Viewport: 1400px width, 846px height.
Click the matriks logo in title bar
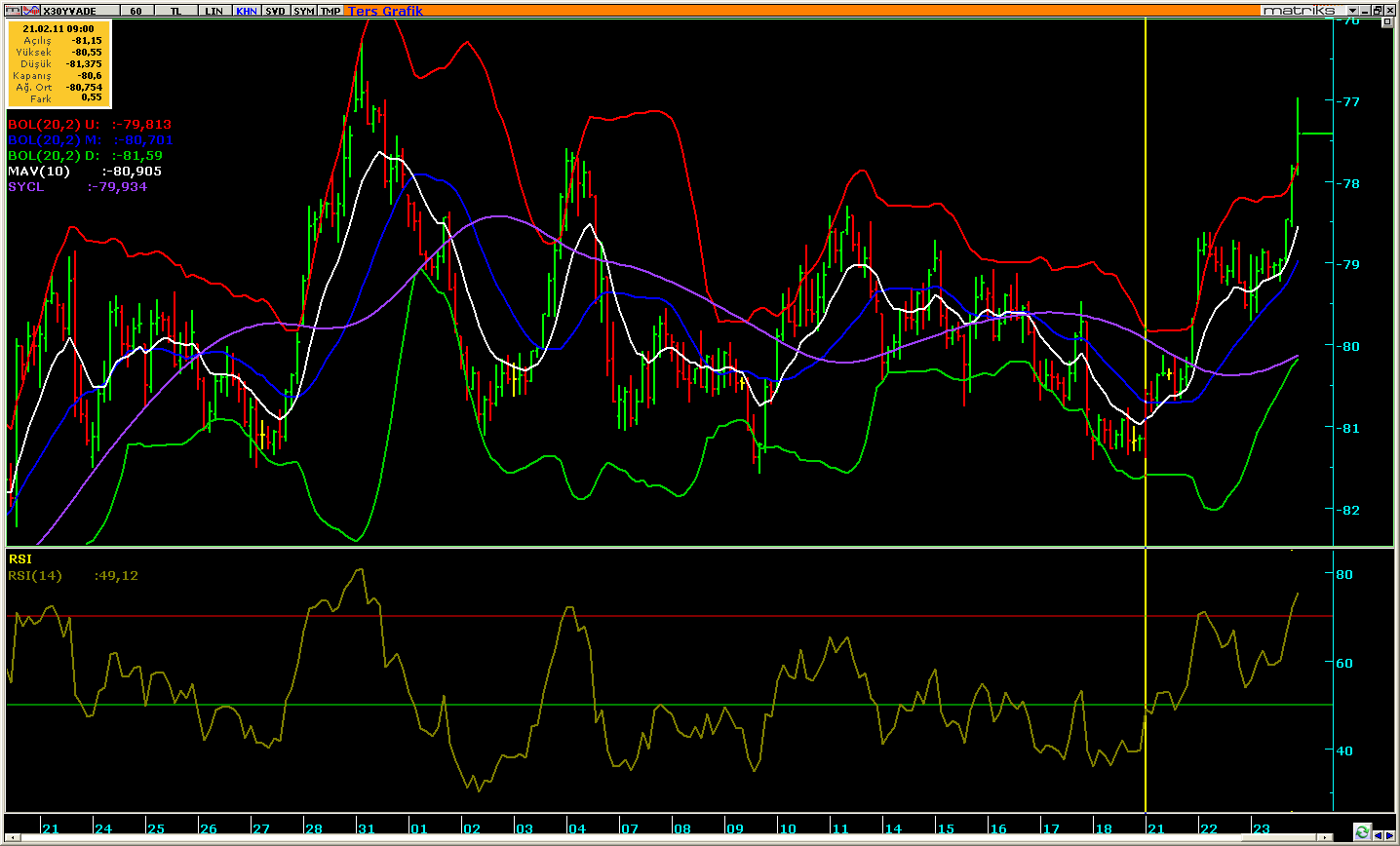[1299, 10]
